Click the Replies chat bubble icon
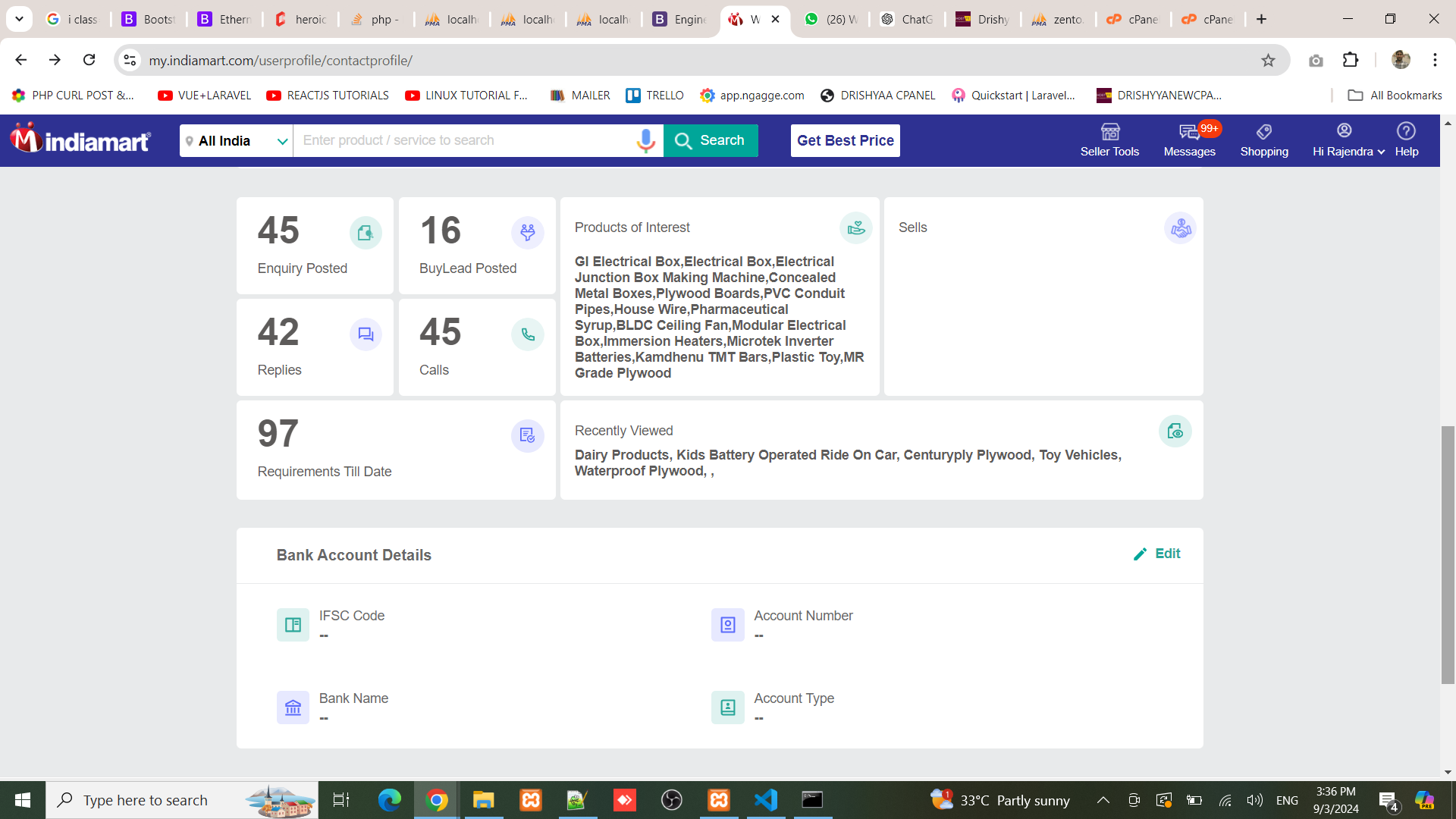This screenshot has width=1456, height=819. click(x=366, y=334)
